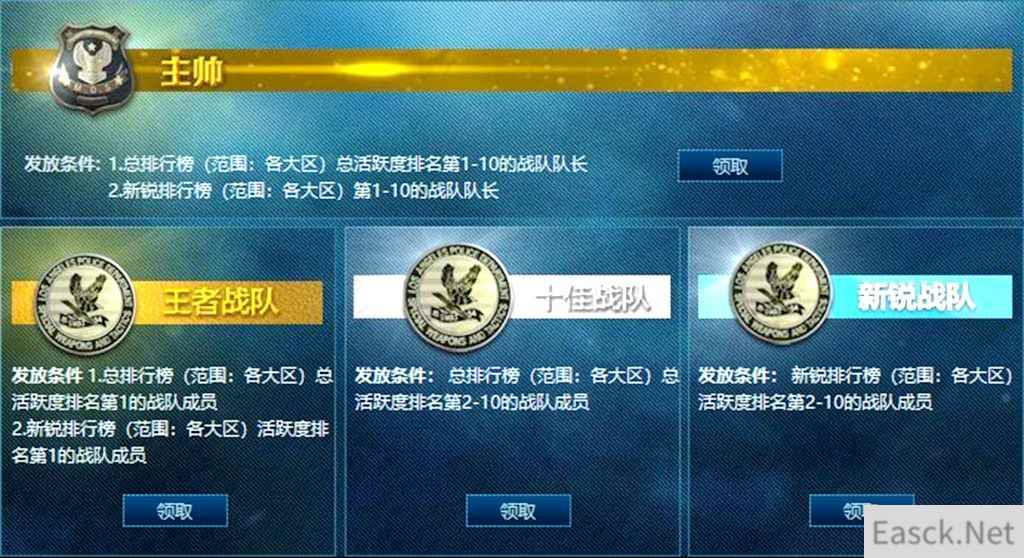
Task: Select the cyan 新锐战队 title banner
Action: pos(856,297)
